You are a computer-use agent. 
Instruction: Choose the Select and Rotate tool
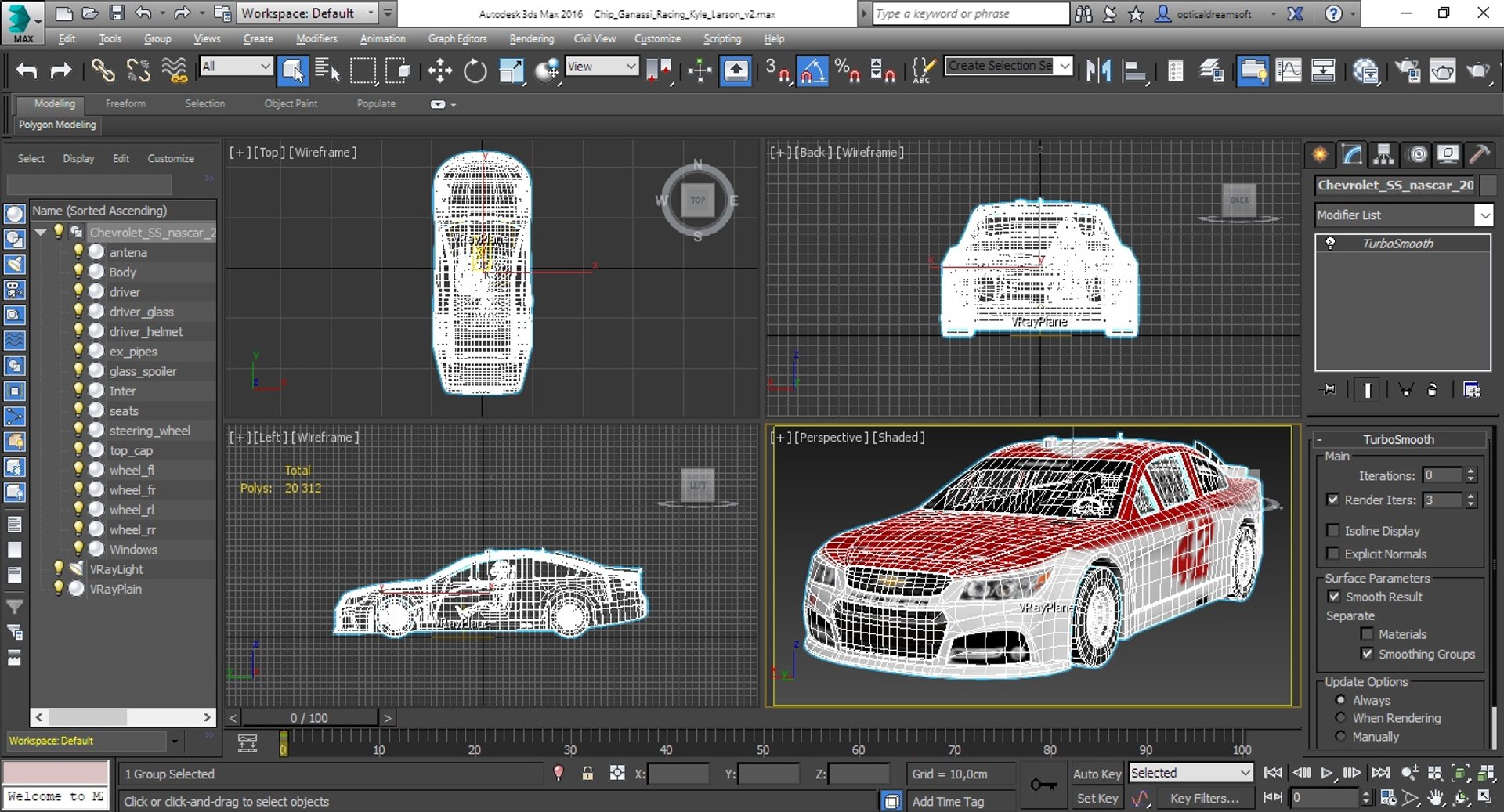tap(475, 70)
